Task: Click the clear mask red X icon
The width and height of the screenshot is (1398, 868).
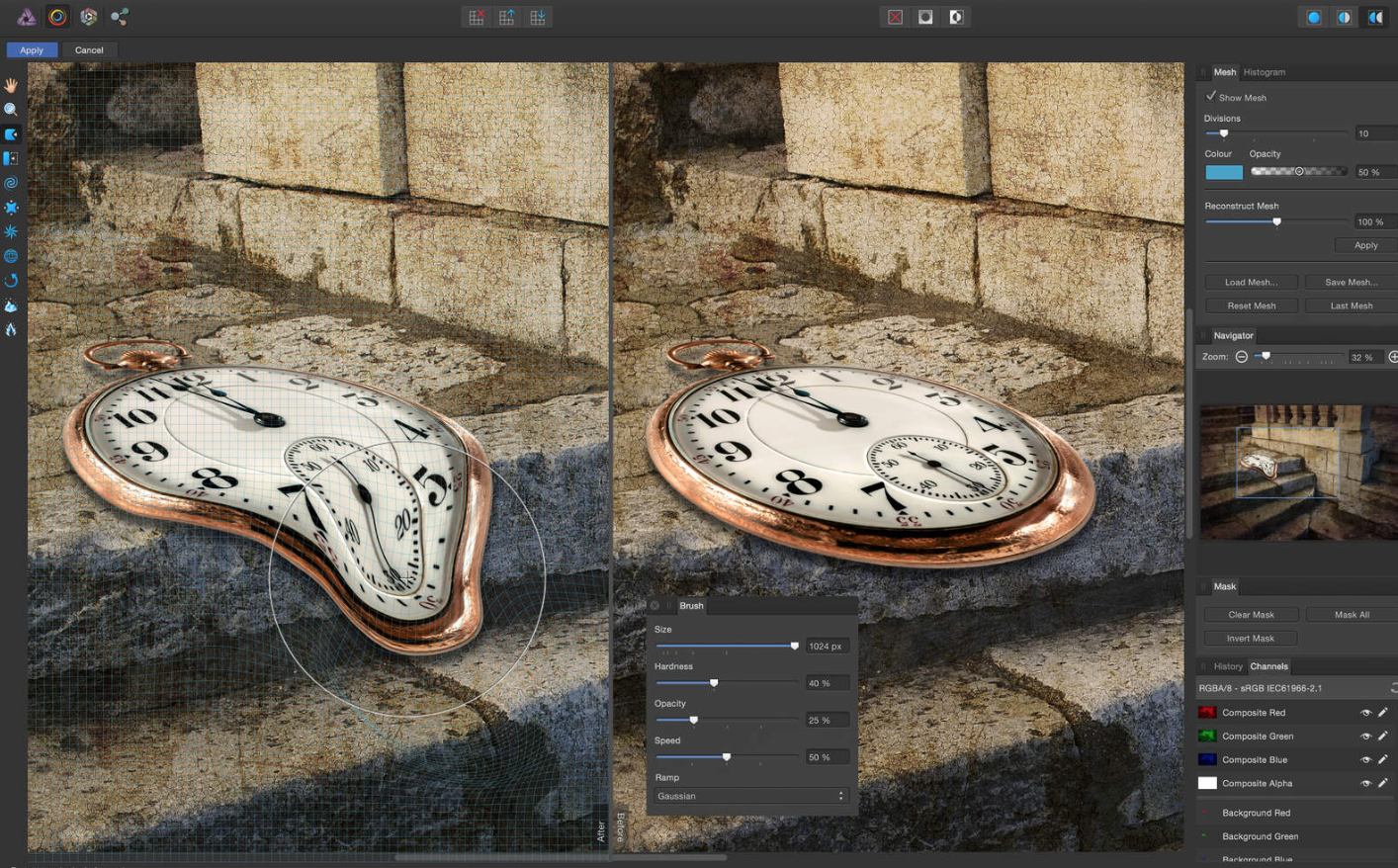Action: click(895, 17)
